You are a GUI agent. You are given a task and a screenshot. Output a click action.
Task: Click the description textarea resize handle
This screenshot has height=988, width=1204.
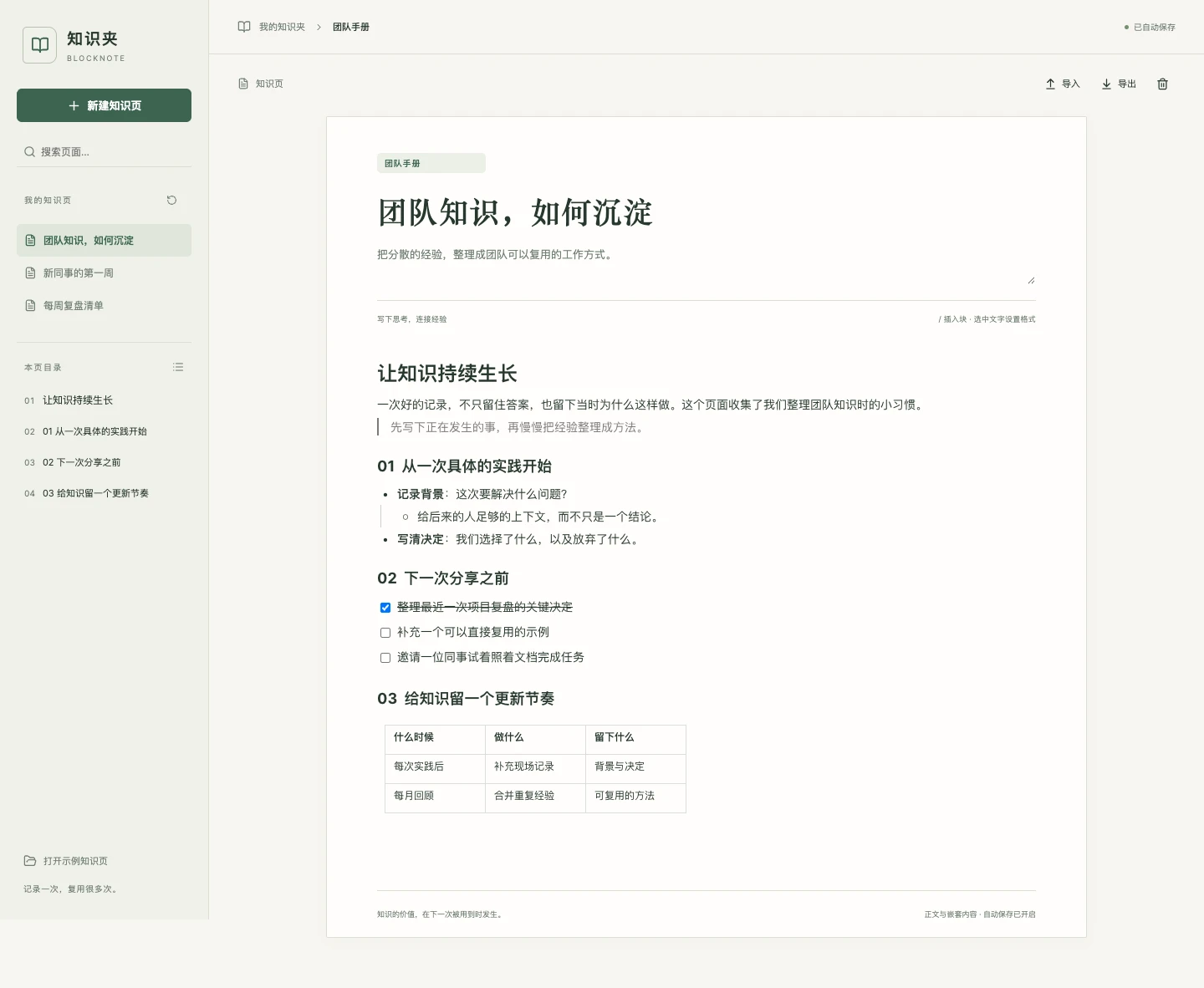1031,281
